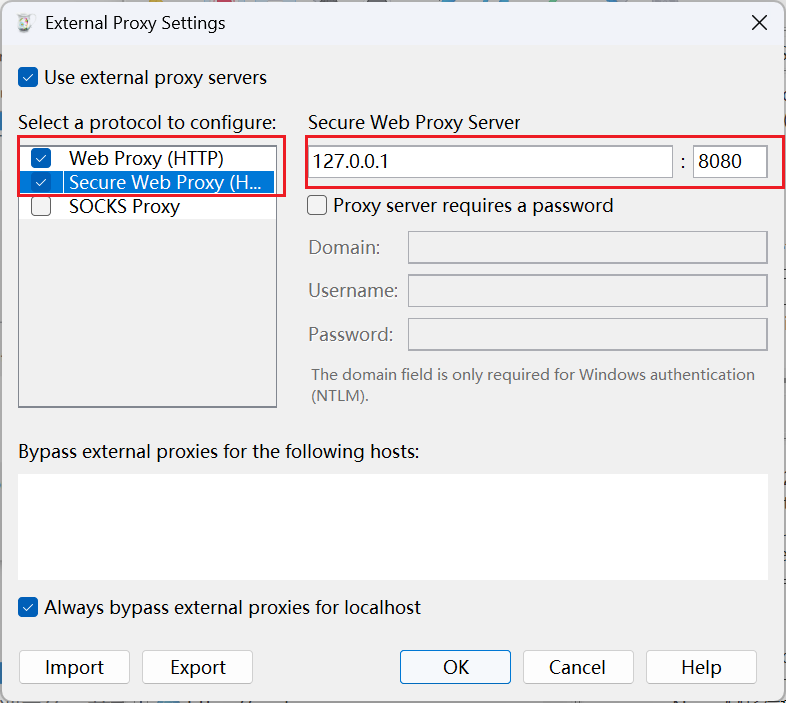The height and width of the screenshot is (703, 786).
Task: Click the Domain input field
Action: coord(587,247)
